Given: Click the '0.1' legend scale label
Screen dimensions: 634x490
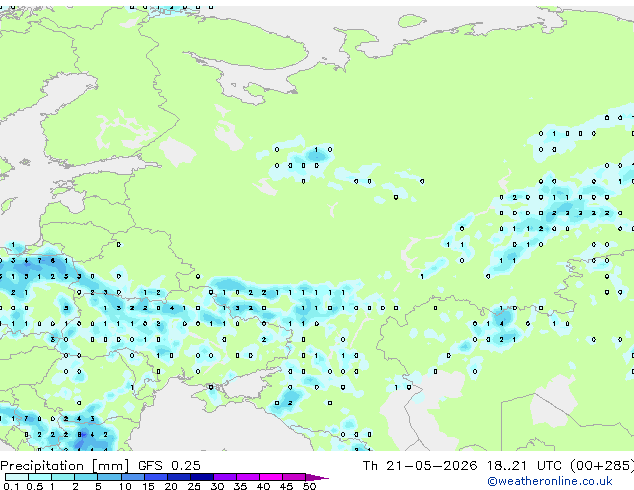Looking at the screenshot, I should pos(11,486).
